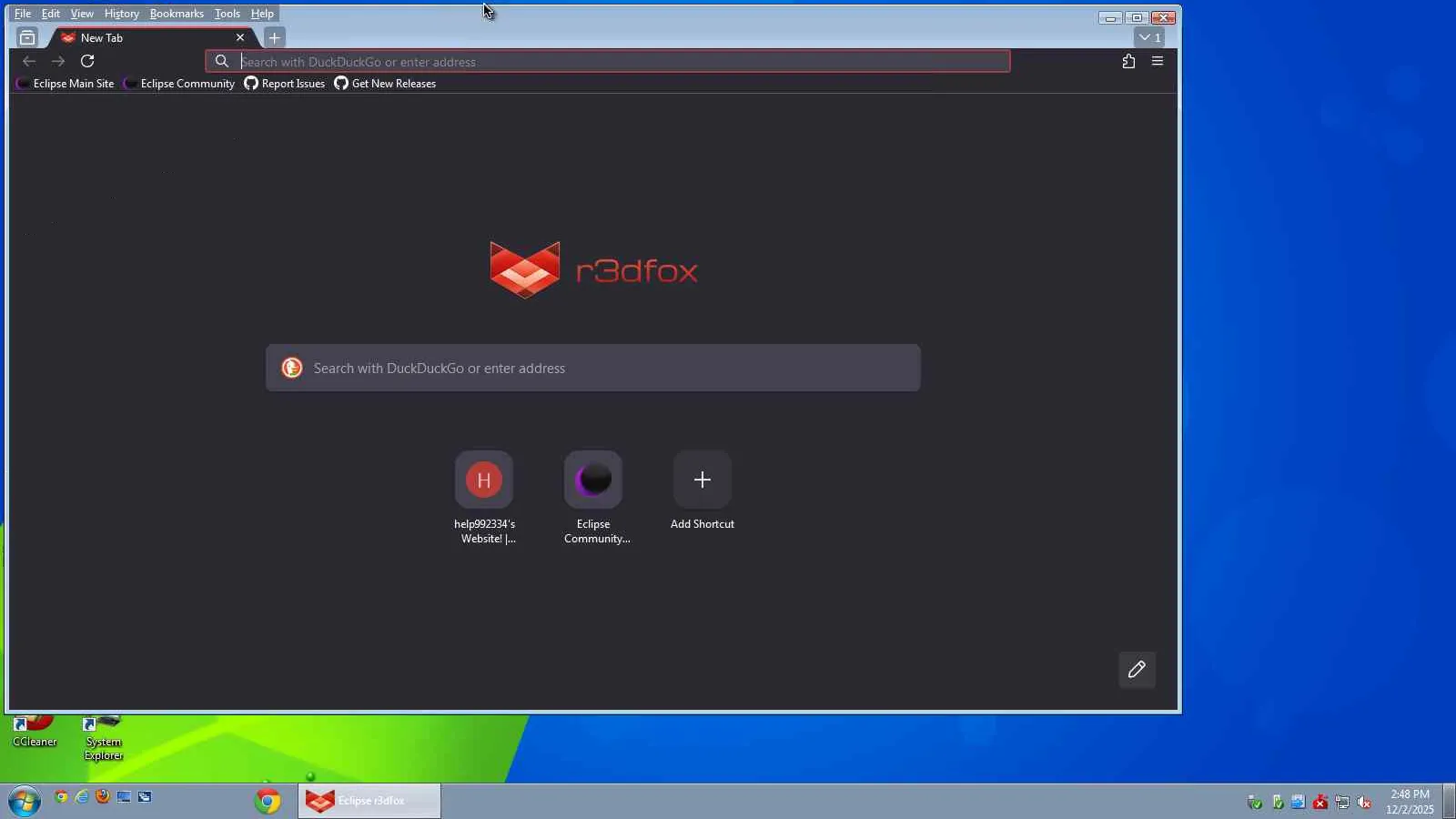Viewport: 1456px width, 819px height.
Task: Click the Safely Remove Hardware tray icon
Action: [x=1255, y=802]
